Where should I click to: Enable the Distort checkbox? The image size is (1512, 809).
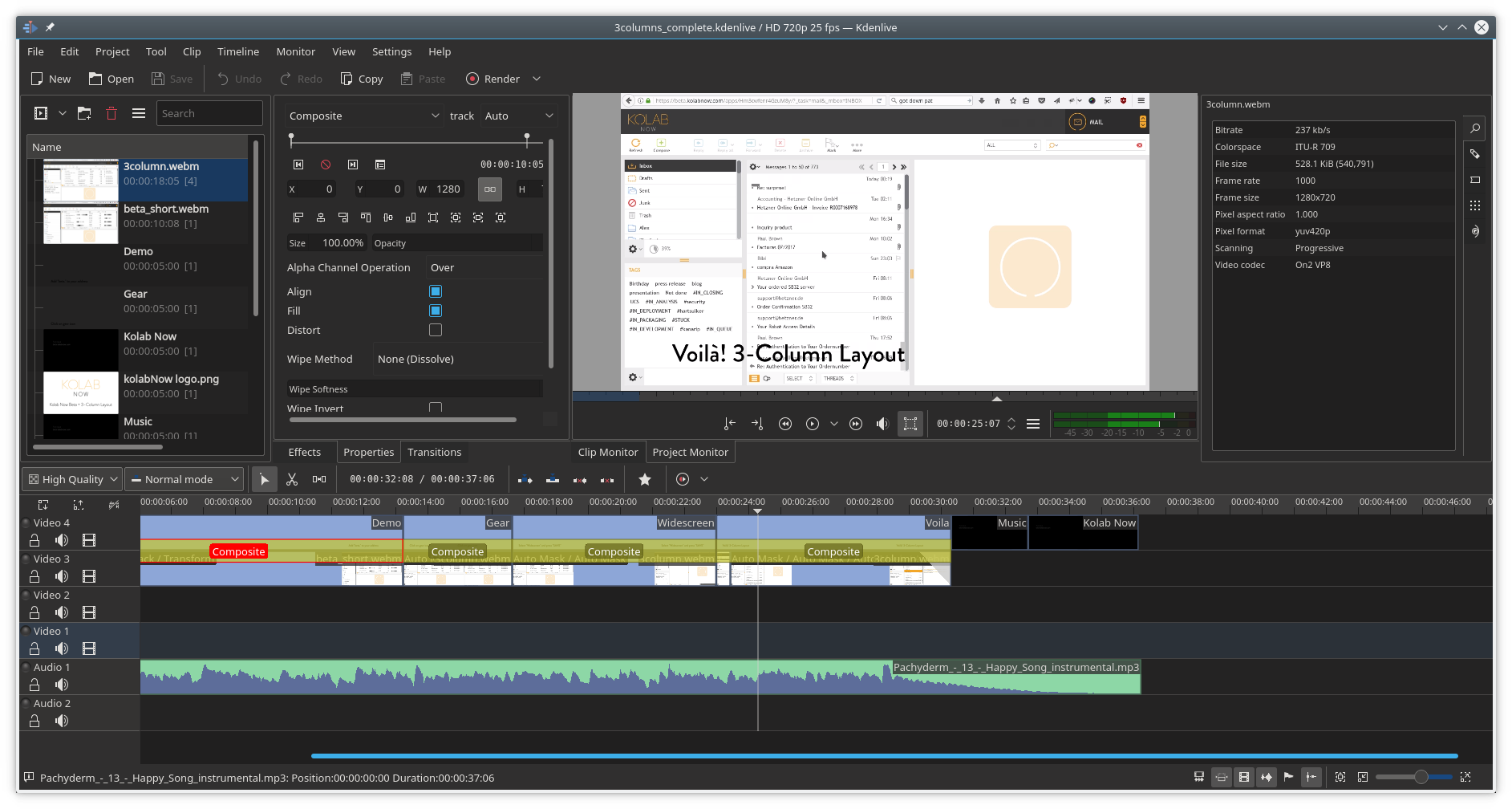point(436,330)
